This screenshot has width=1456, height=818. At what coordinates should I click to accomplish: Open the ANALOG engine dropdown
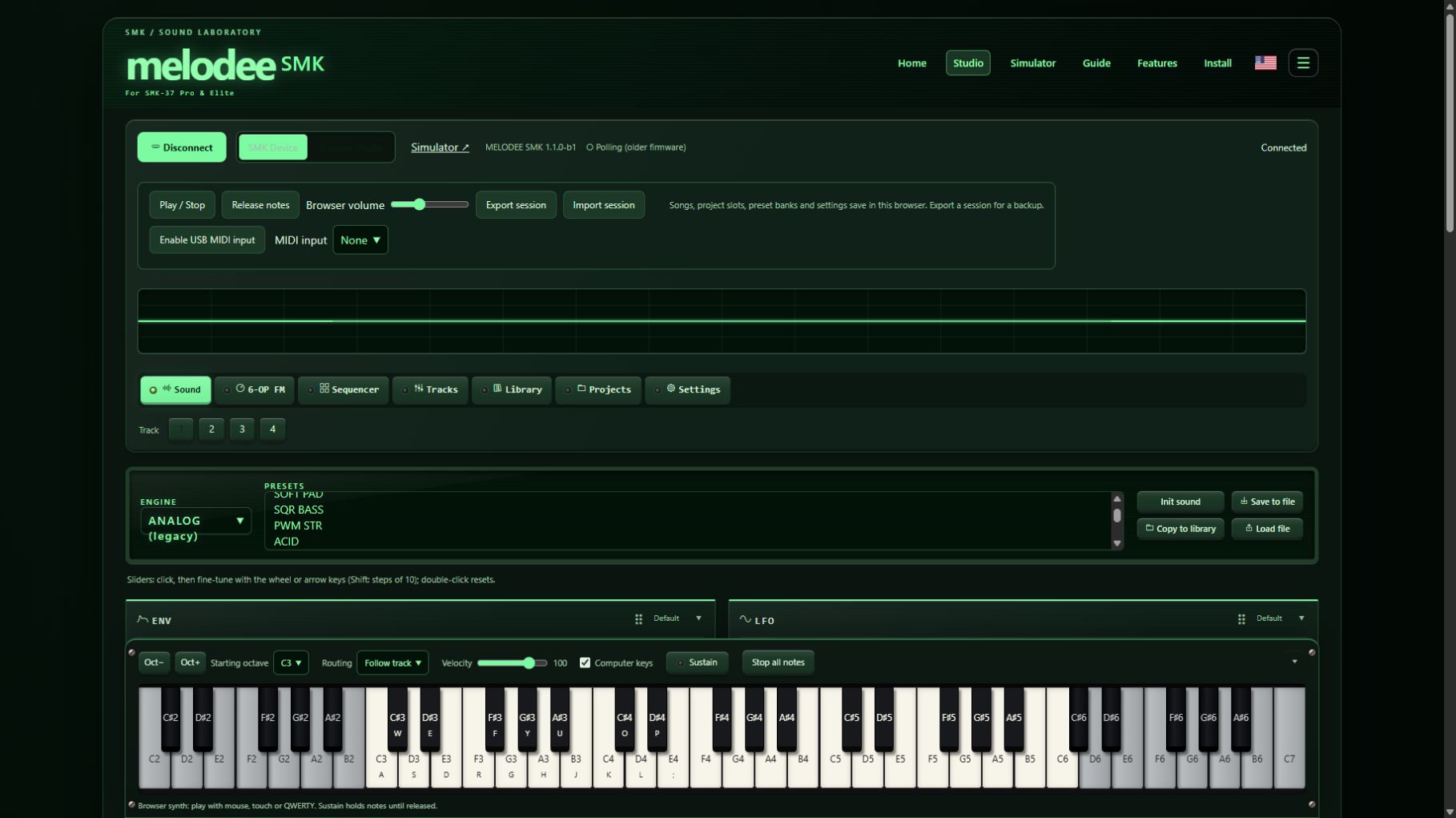point(196,522)
